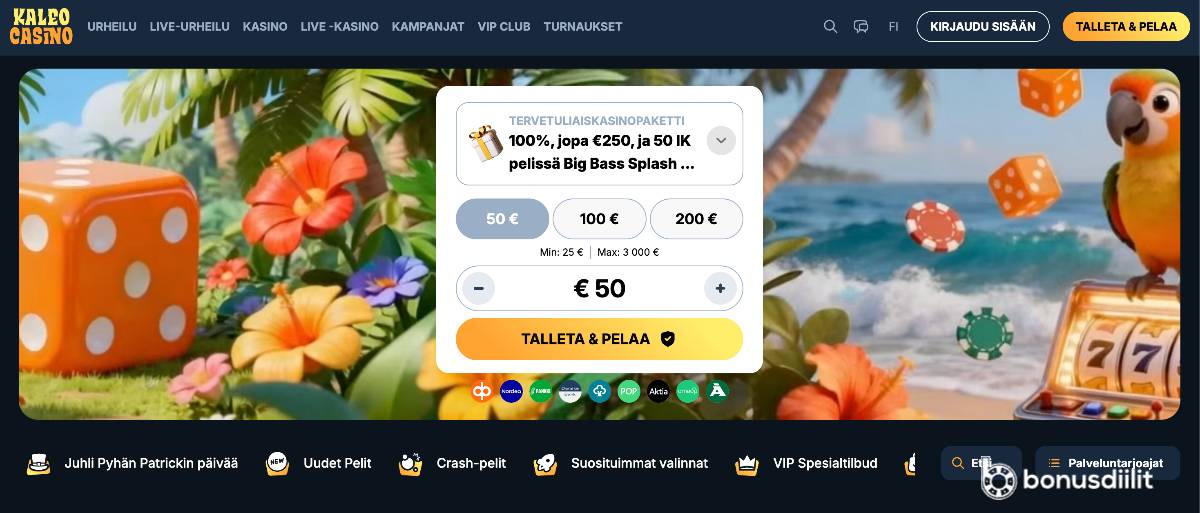Expand the welcome bonus package chevron

(x=721, y=141)
